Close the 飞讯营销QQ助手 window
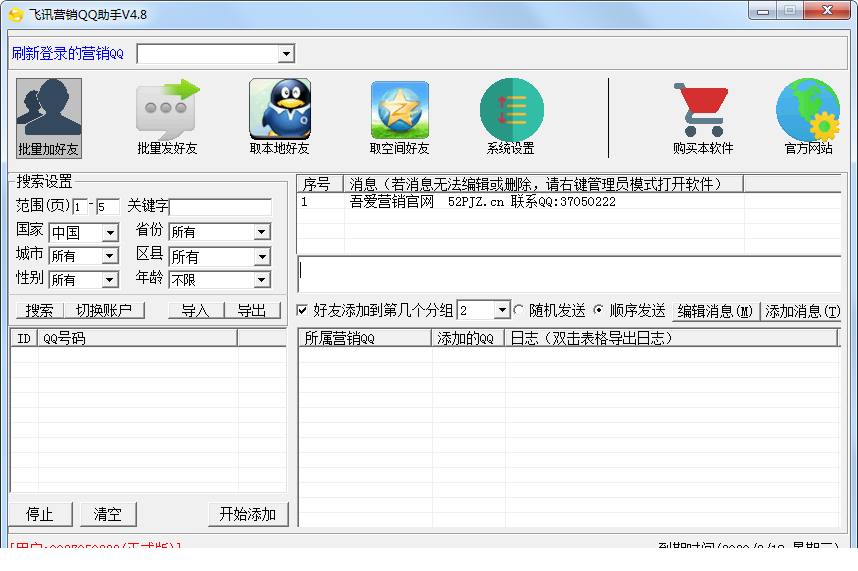 click(x=827, y=11)
